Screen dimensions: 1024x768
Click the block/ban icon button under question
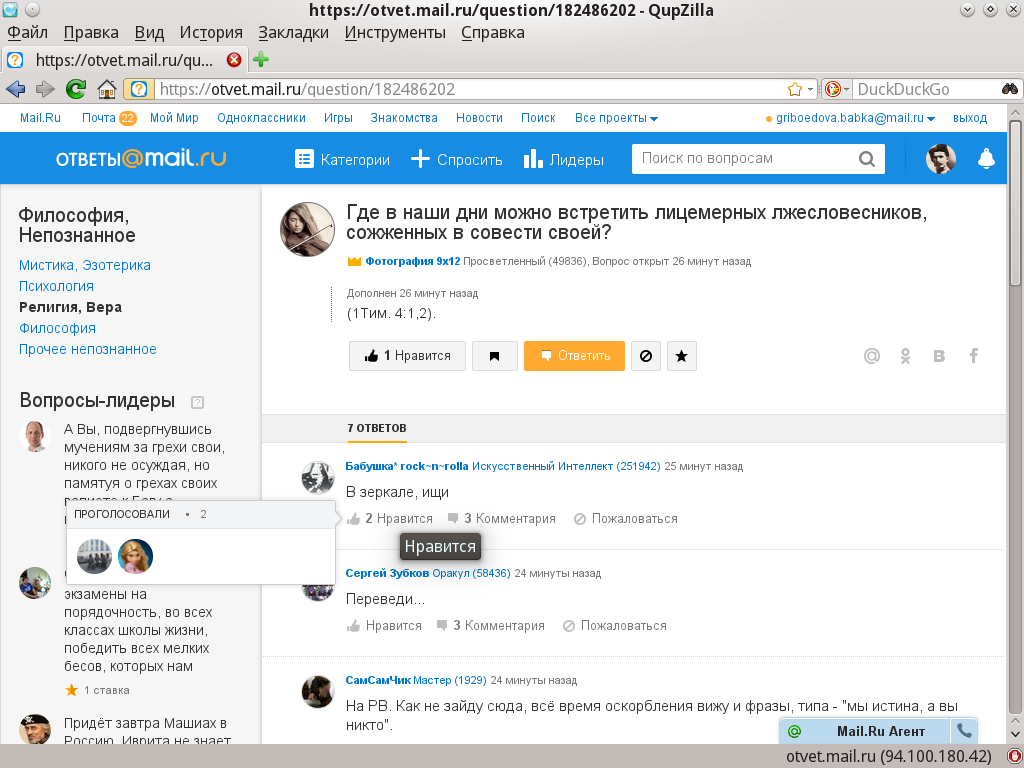[646, 356]
